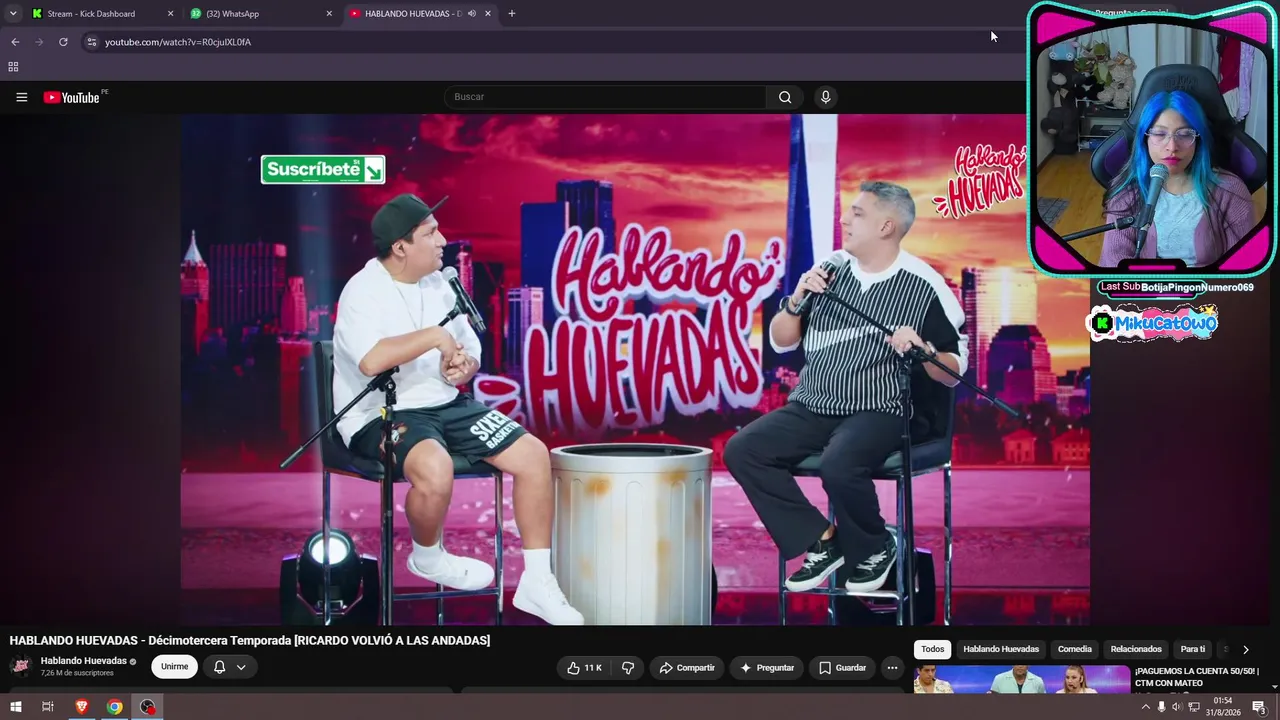The height and width of the screenshot is (720, 1280).
Task: Open the Hablando Huevadas channel avatar
Action: click(20, 666)
